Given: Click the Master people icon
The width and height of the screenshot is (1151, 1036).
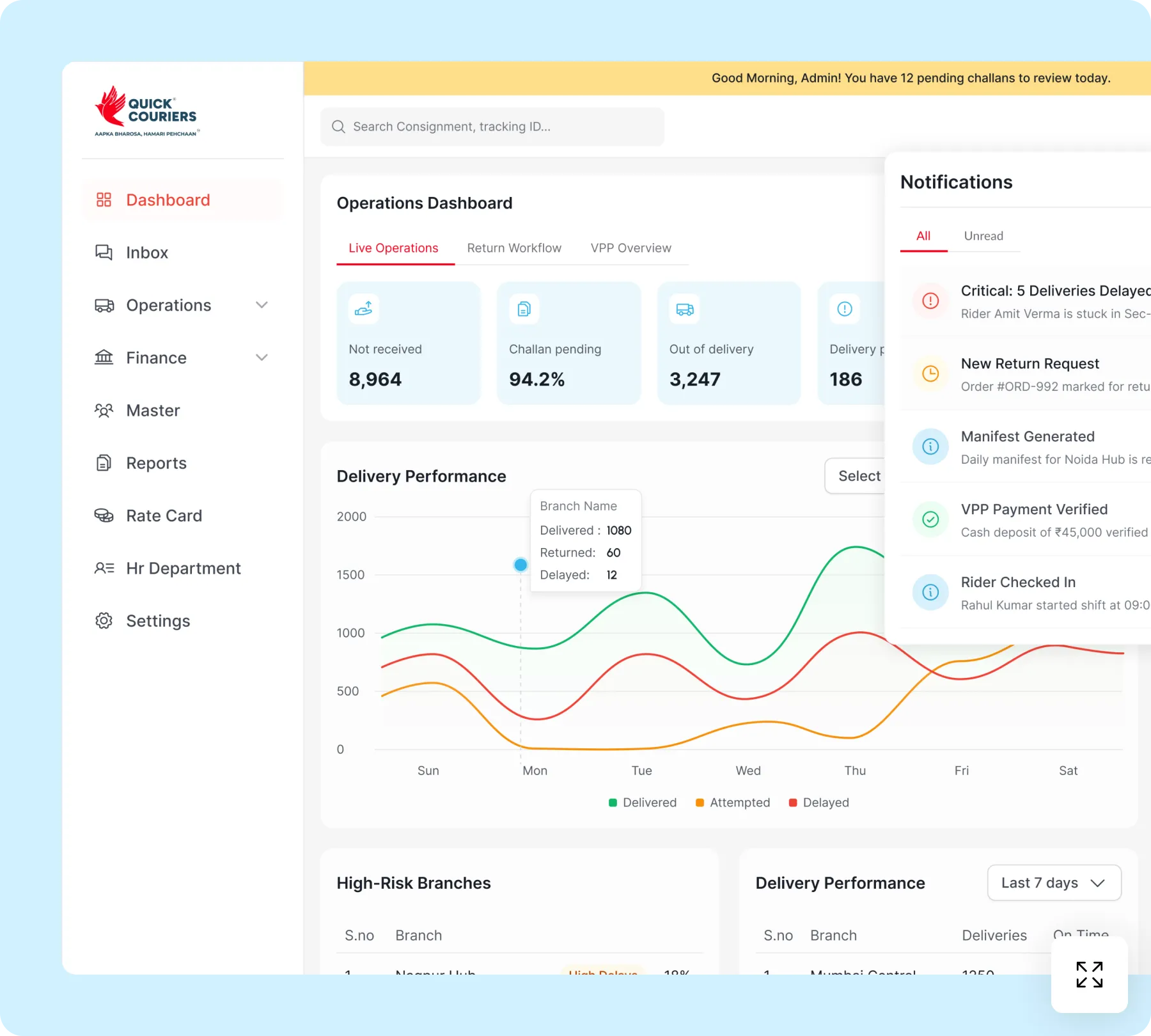Looking at the screenshot, I should click(104, 411).
